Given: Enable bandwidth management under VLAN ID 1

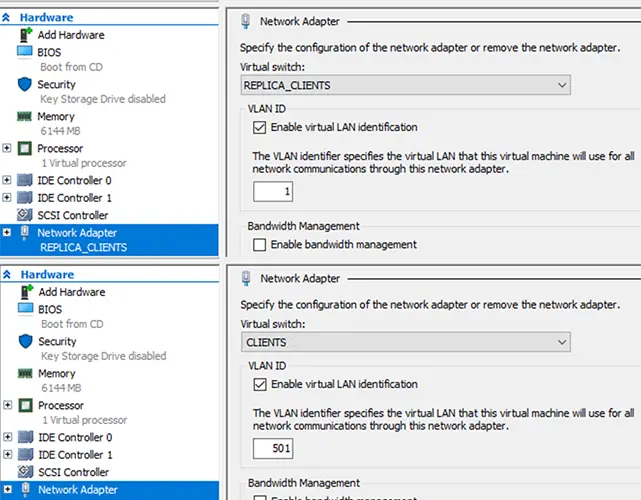Looking at the screenshot, I should 261,244.
